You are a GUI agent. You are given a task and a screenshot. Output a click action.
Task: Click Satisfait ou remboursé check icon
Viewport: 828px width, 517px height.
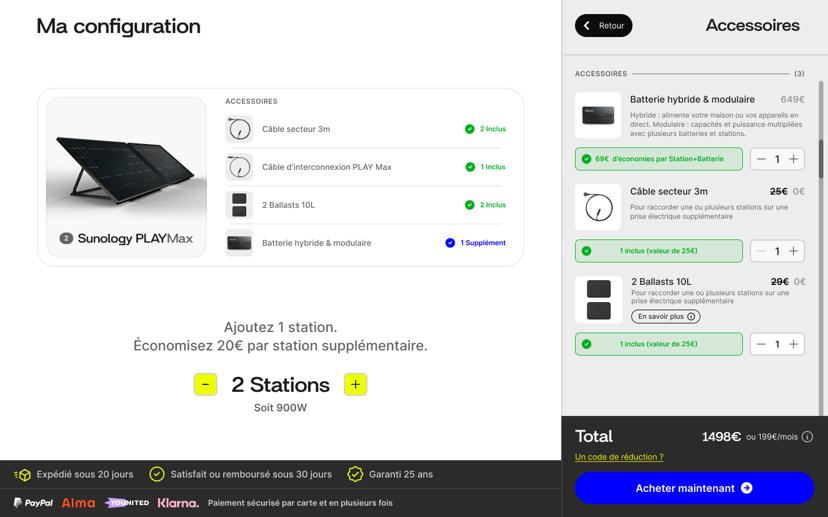point(157,474)
